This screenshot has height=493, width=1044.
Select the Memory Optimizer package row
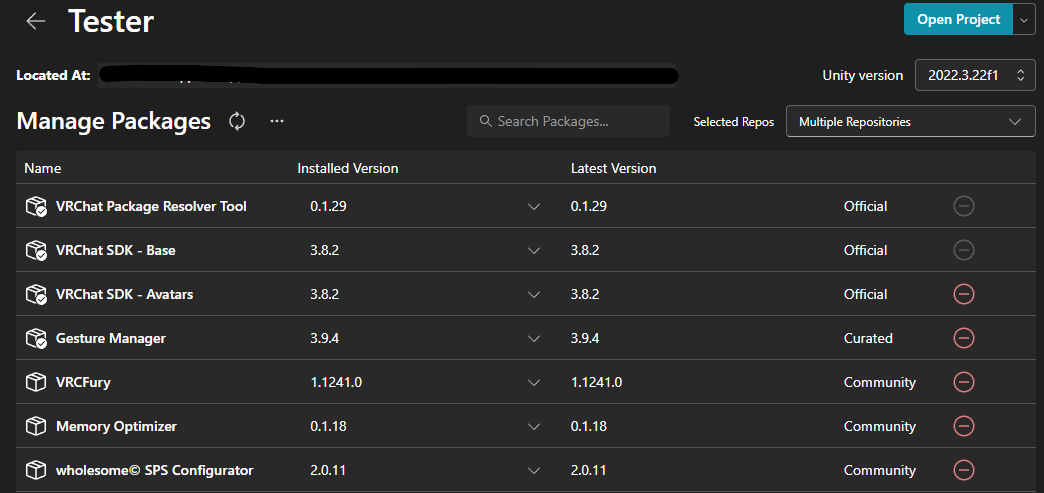pyautogui.click(x=116, y=426)
